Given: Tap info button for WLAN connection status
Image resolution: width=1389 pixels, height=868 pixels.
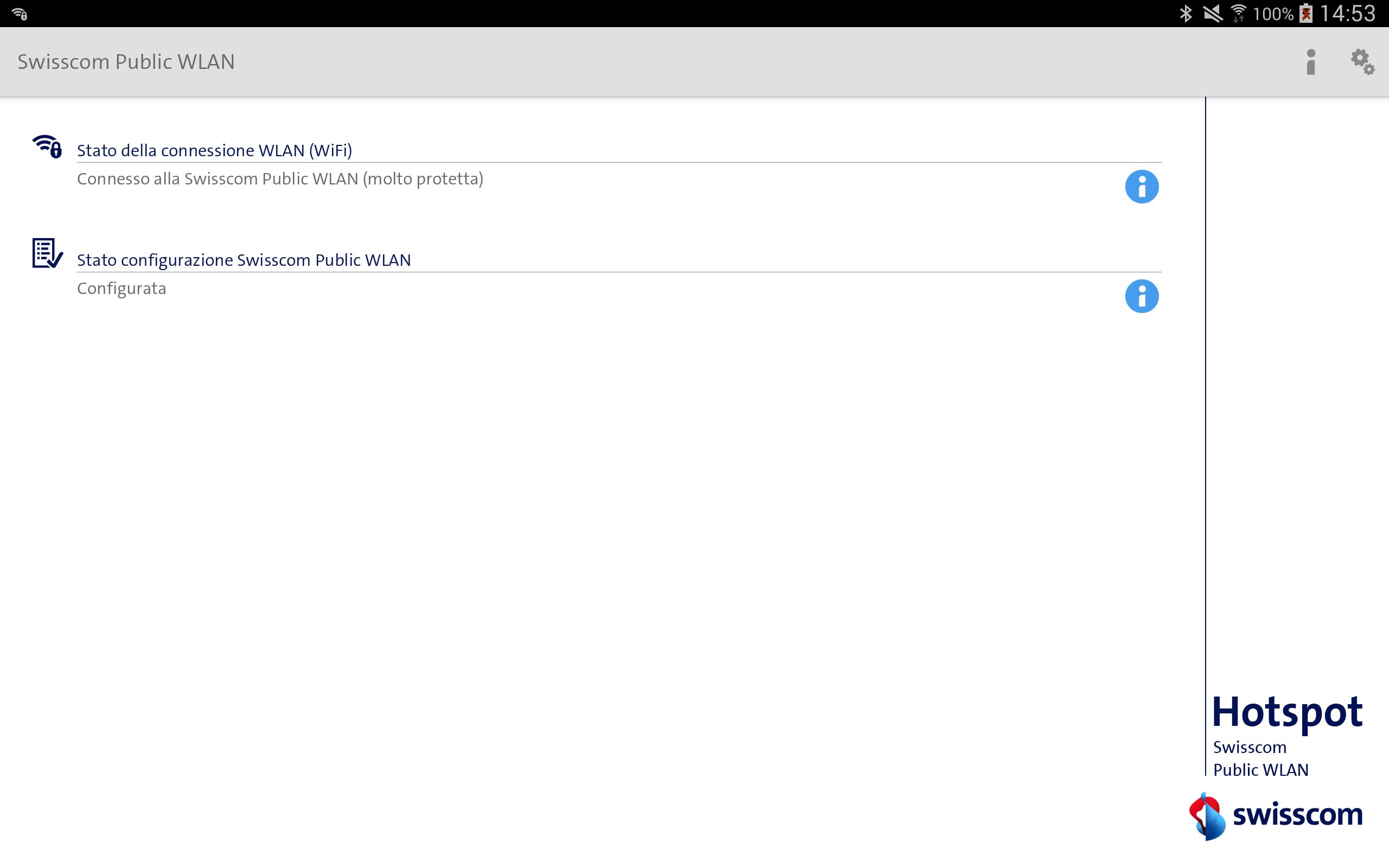Looking at the screenshot, I should coord(1142,187).
